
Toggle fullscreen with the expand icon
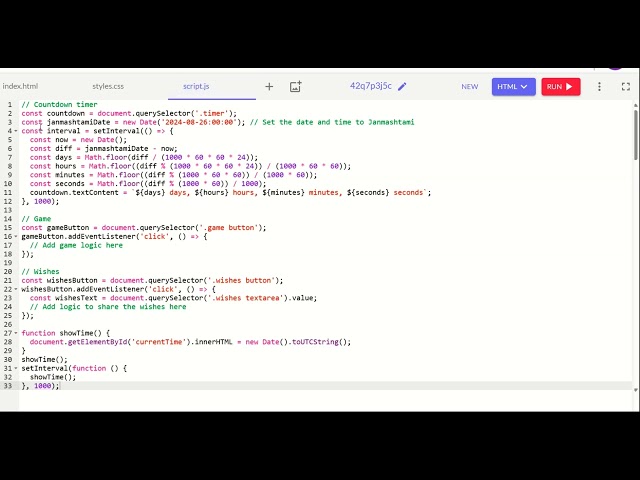pos(626,87)
